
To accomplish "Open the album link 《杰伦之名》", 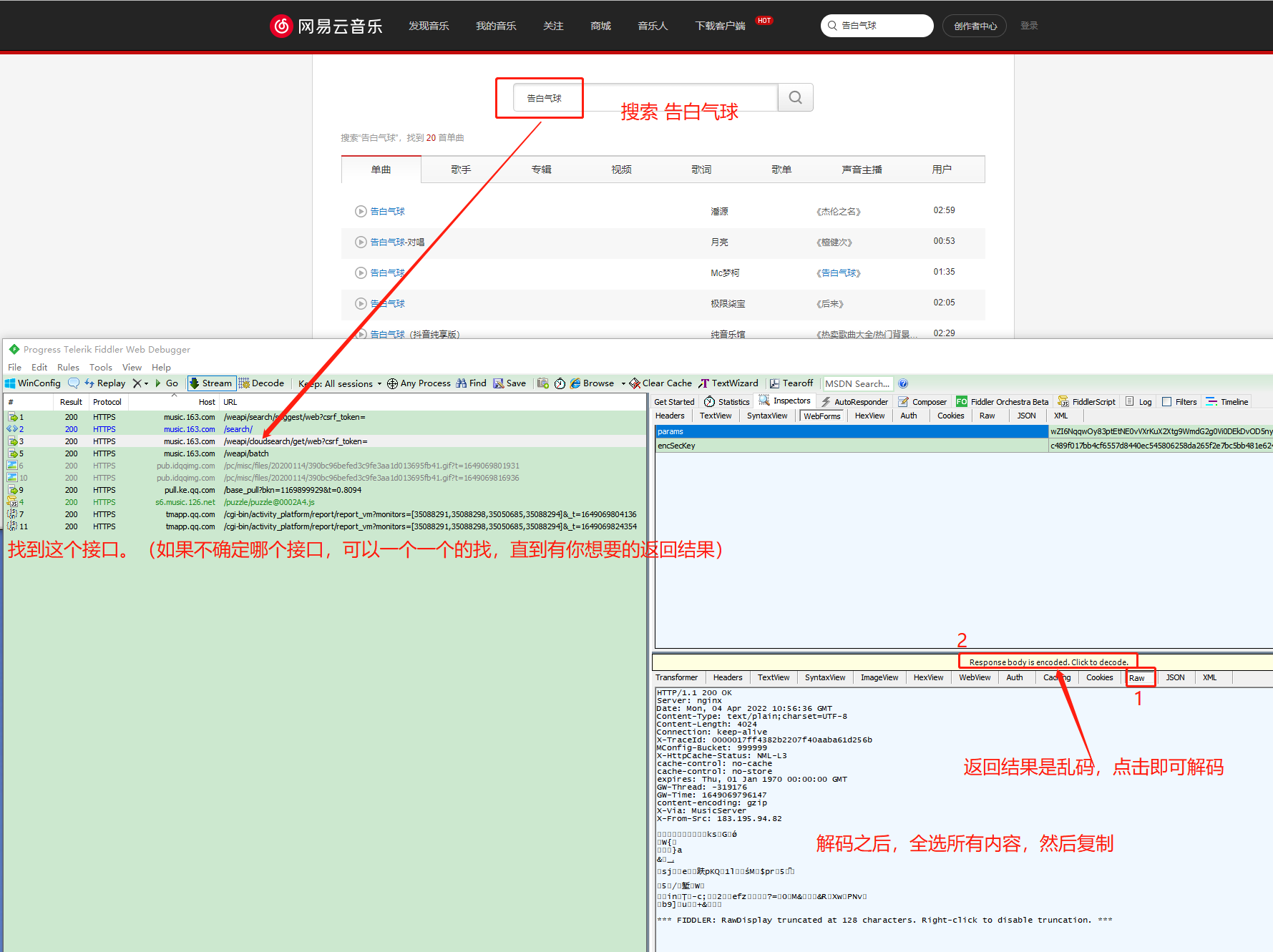I will 838,211.
